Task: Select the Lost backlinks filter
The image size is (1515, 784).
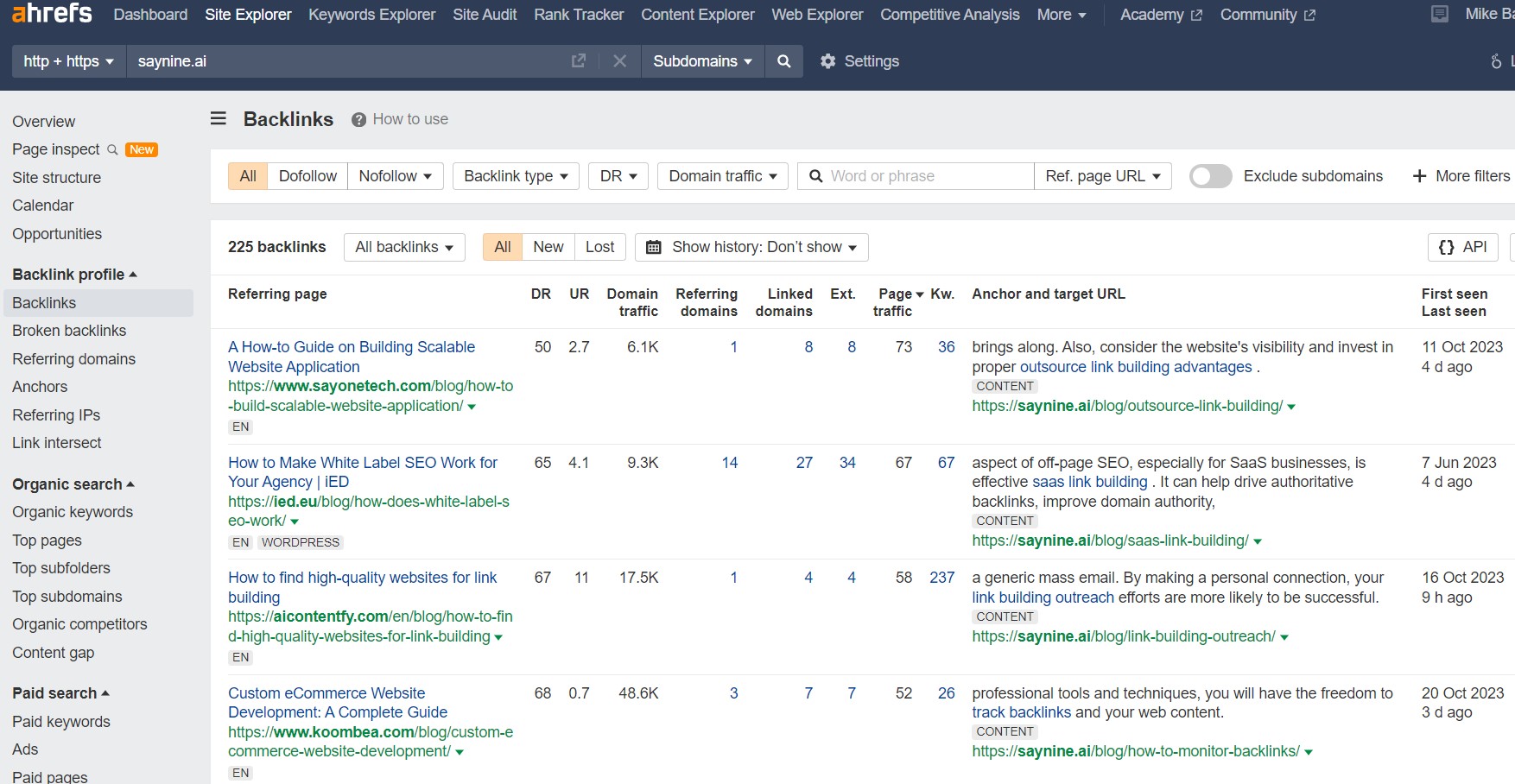Action: tap(599, 247)
